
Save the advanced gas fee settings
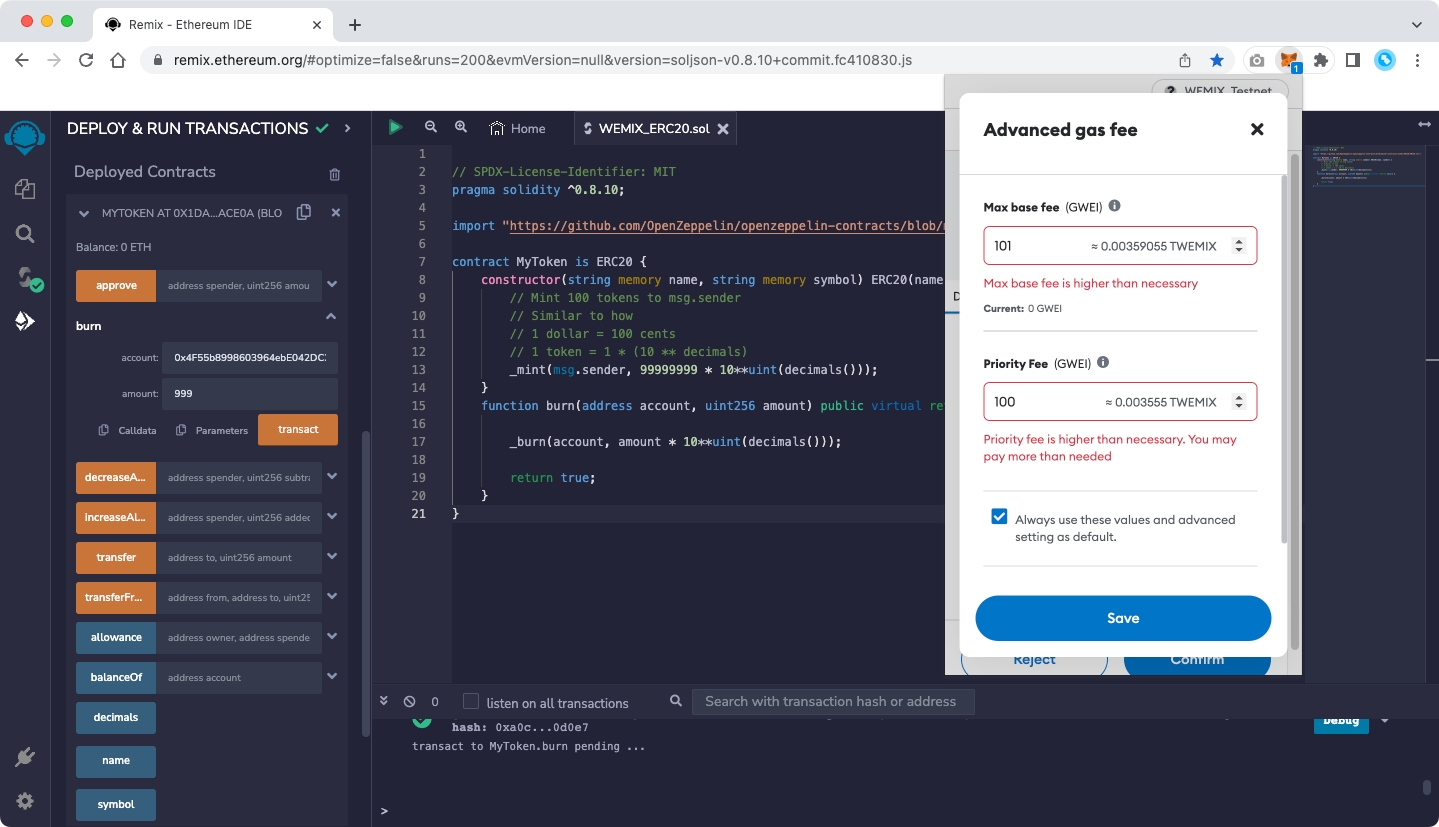tap(1122, 618)
